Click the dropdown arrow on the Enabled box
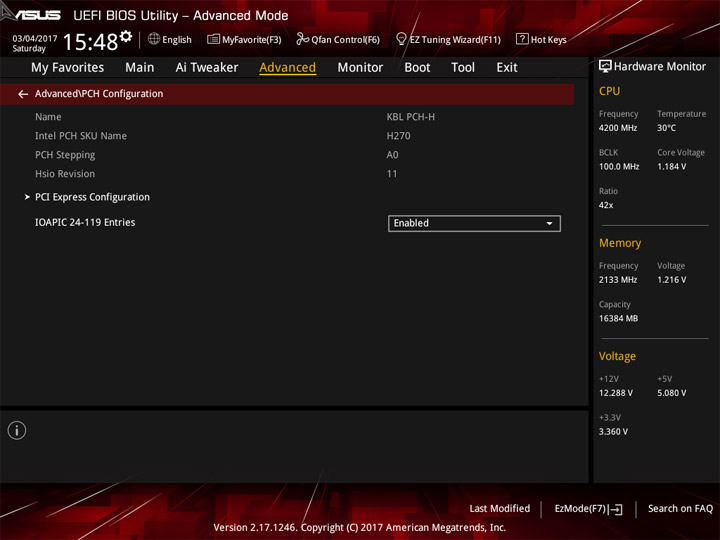Viewport: 720px width, 540px height. [x=549, y=224]
